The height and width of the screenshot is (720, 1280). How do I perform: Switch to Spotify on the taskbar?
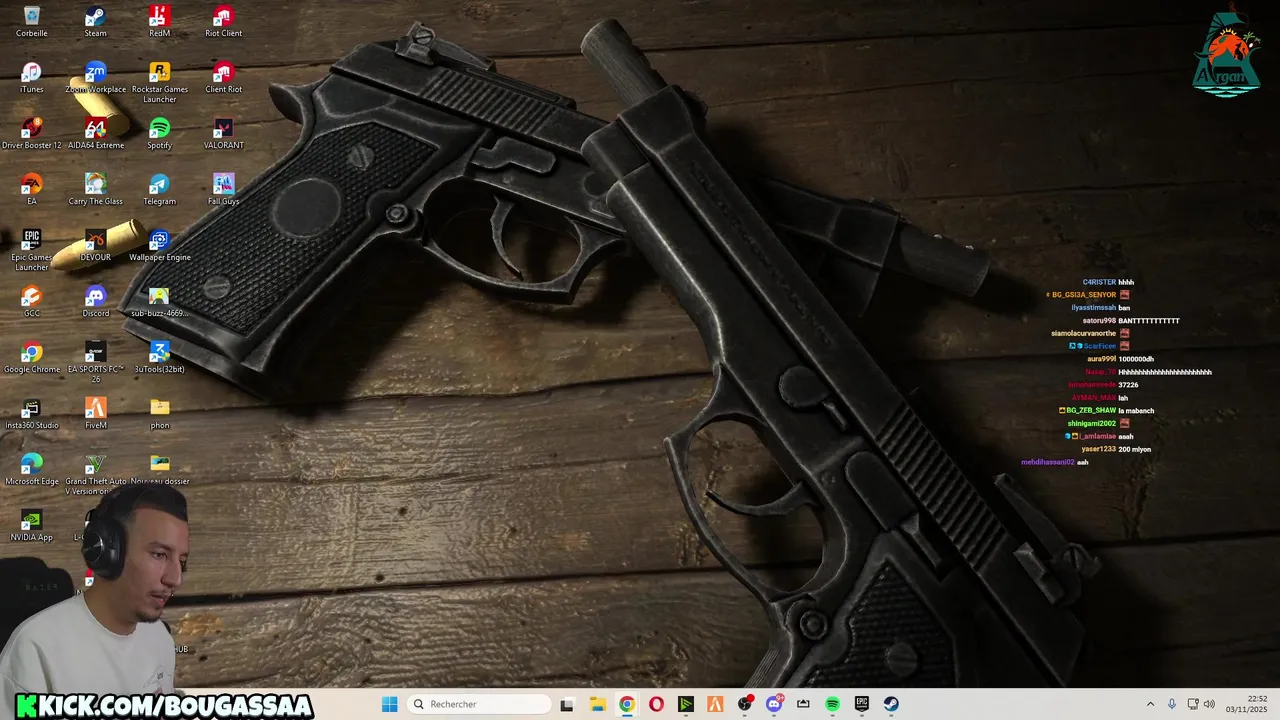(x=833, y=704)
